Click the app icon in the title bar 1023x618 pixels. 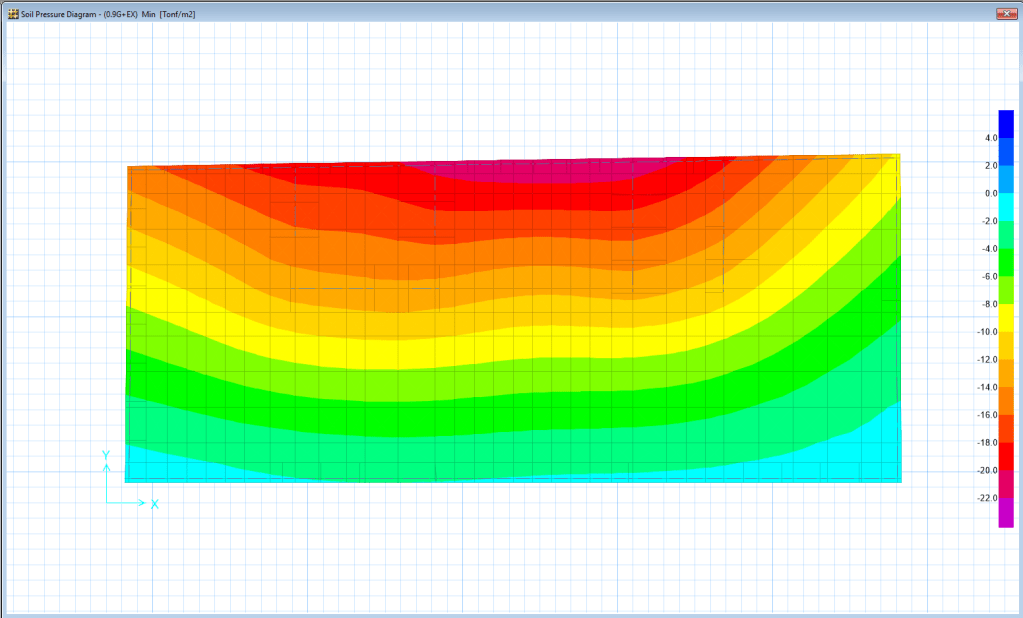coord(13,15)
